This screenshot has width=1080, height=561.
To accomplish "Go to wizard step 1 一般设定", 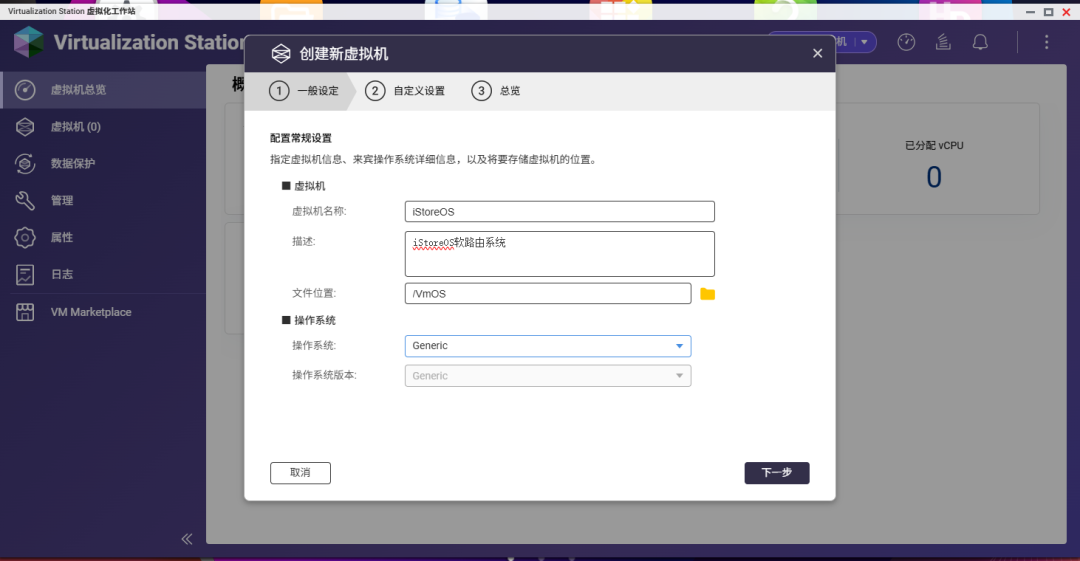I will (304, 91).
